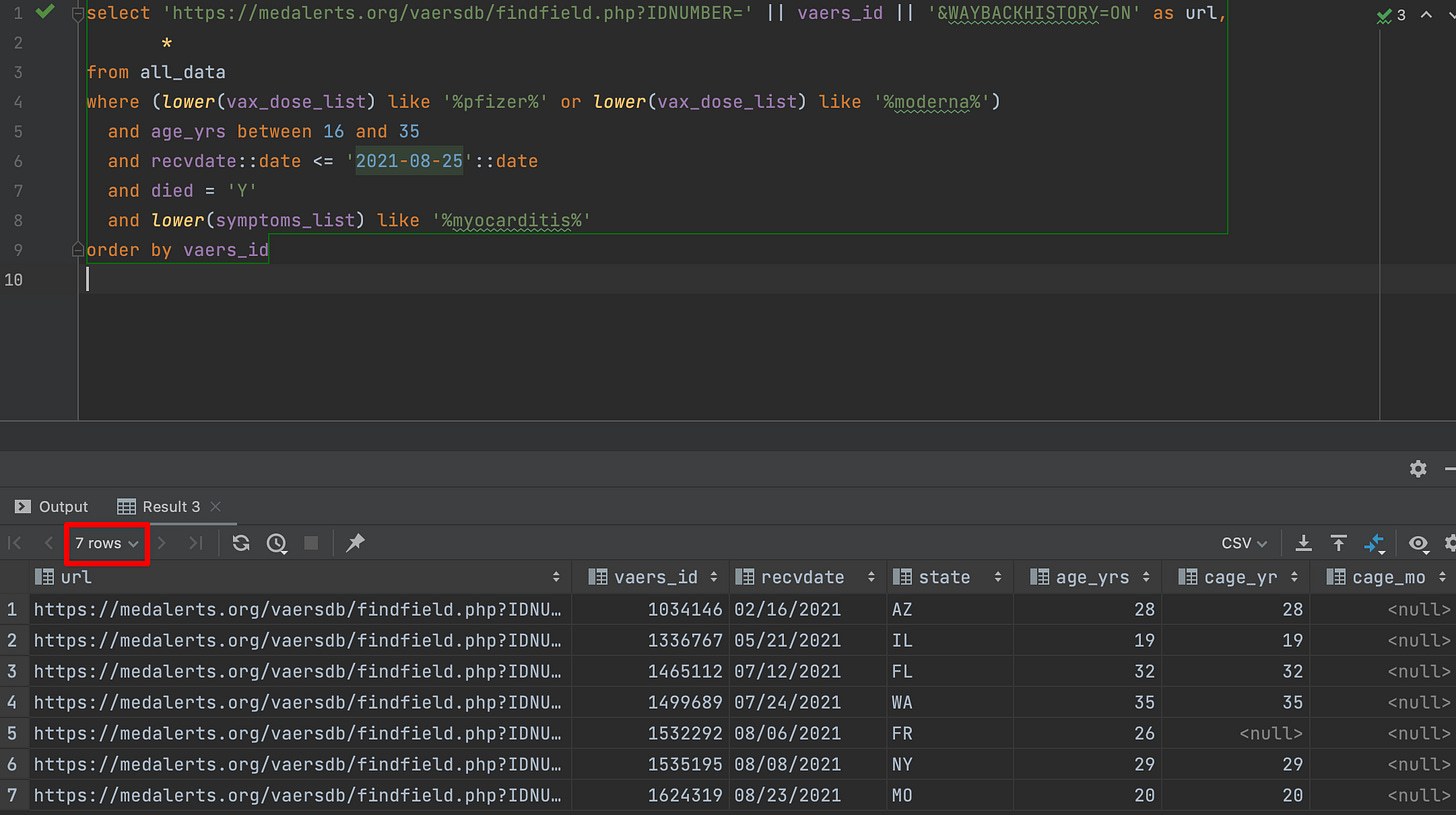
Task: Click sort arrows on vaers_id column
Action: 714,577
